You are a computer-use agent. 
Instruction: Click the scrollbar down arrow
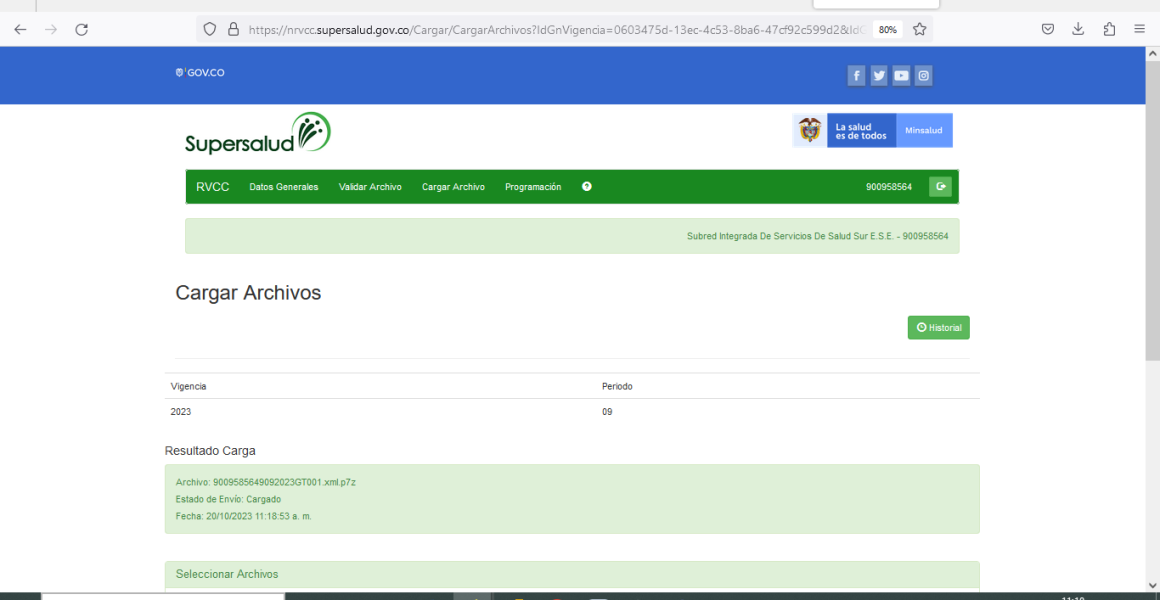tap(1153, 585)
